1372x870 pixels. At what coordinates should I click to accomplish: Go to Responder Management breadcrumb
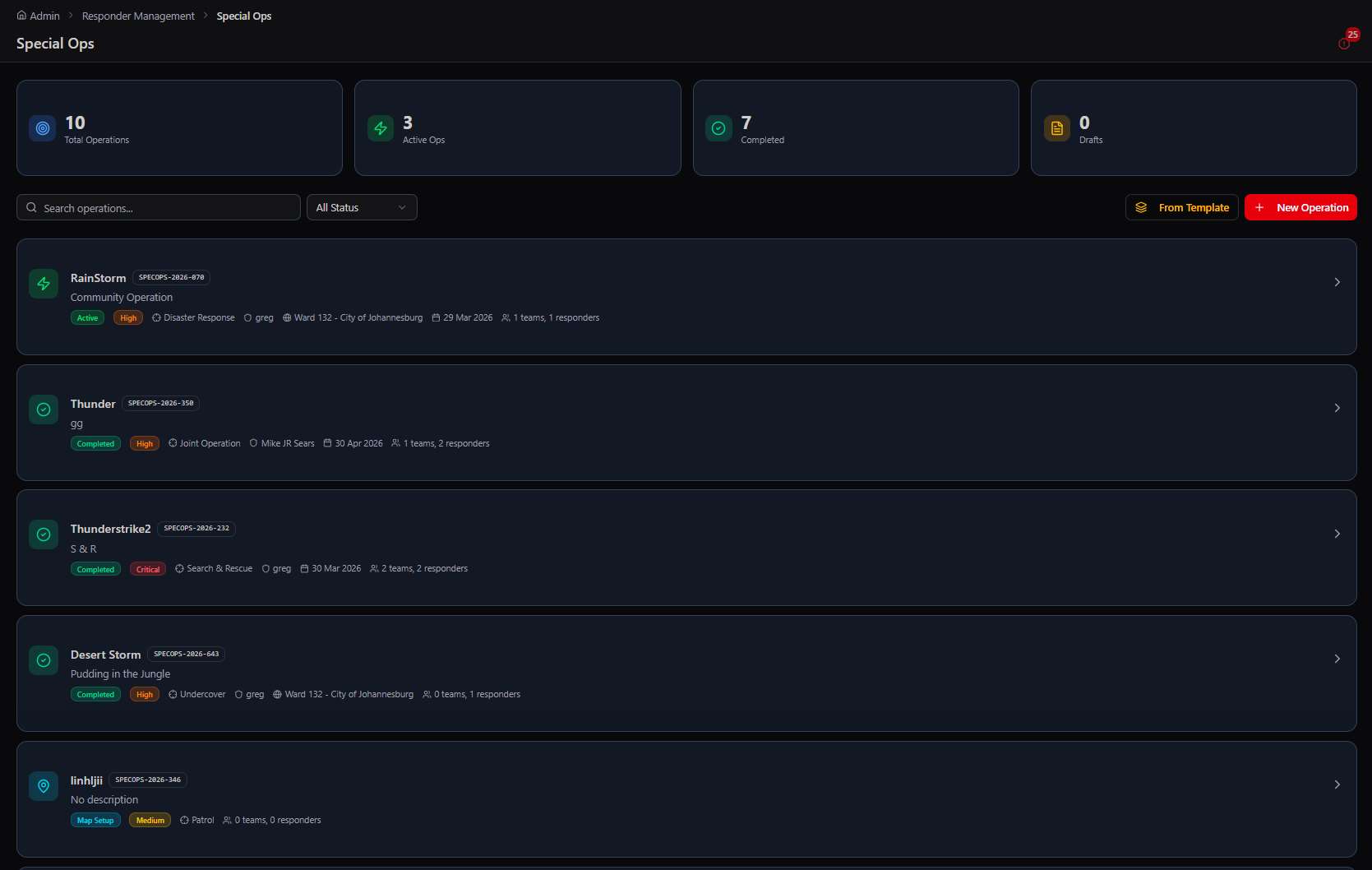coord(138,16)
